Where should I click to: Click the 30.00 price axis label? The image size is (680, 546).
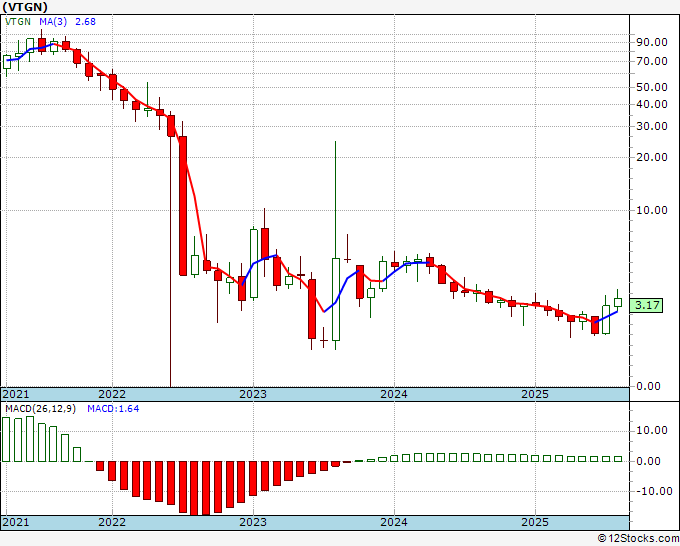tap(651, 126)
